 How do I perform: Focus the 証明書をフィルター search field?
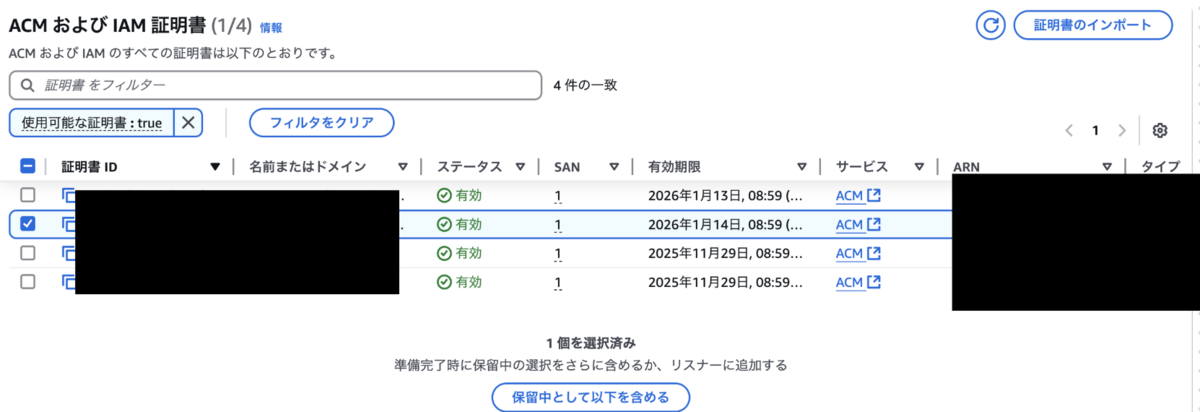click(x=275, y=86)
